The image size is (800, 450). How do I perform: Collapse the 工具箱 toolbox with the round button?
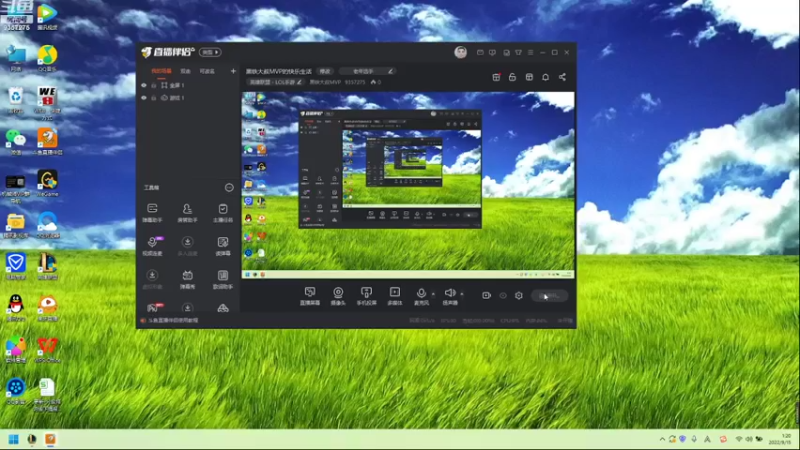(x=229, y=188)
